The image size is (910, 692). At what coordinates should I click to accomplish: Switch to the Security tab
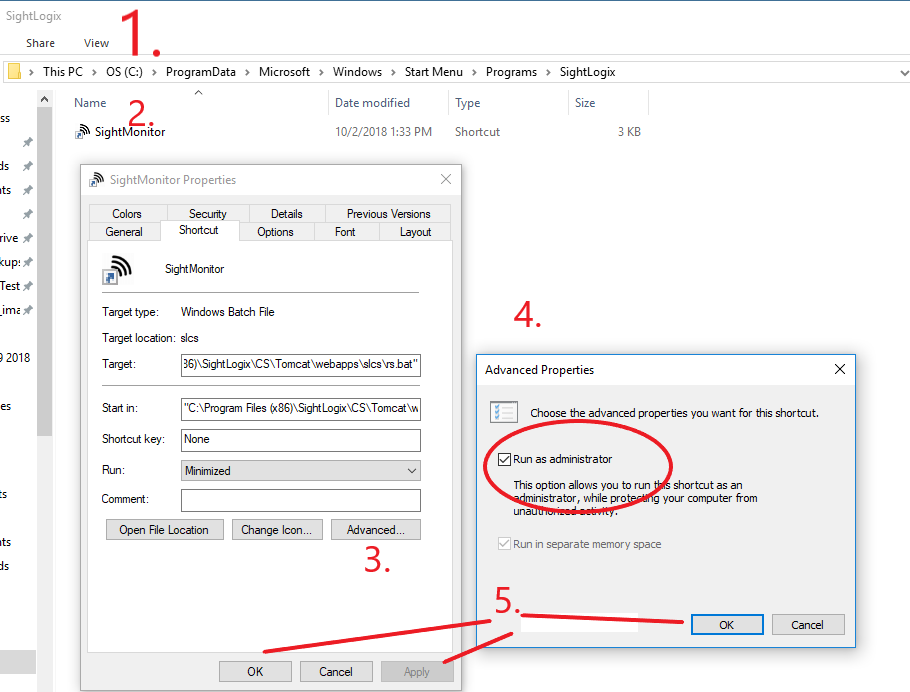[208, 214]
